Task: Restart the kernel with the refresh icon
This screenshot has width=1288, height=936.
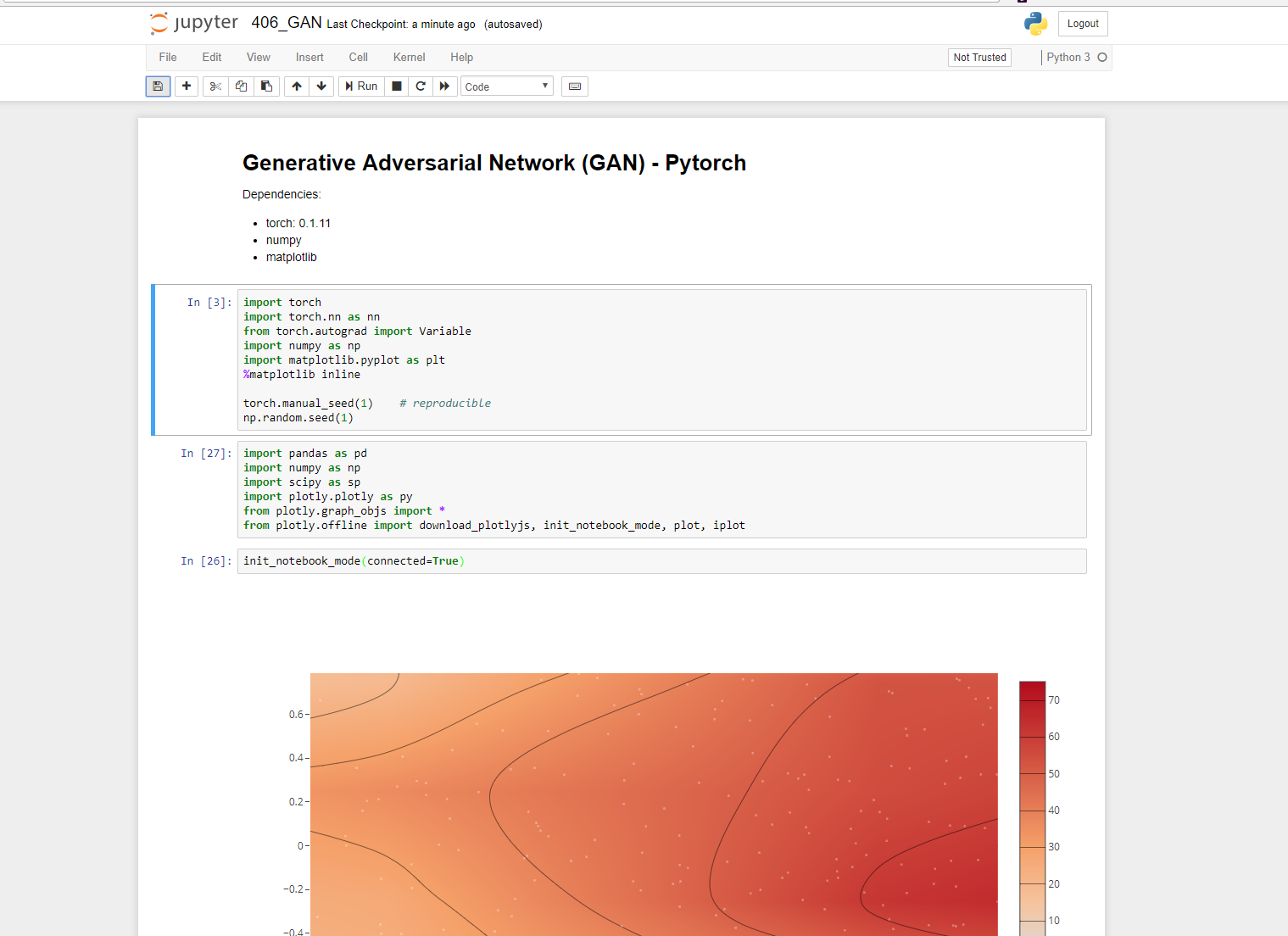Action: point(420,86)
